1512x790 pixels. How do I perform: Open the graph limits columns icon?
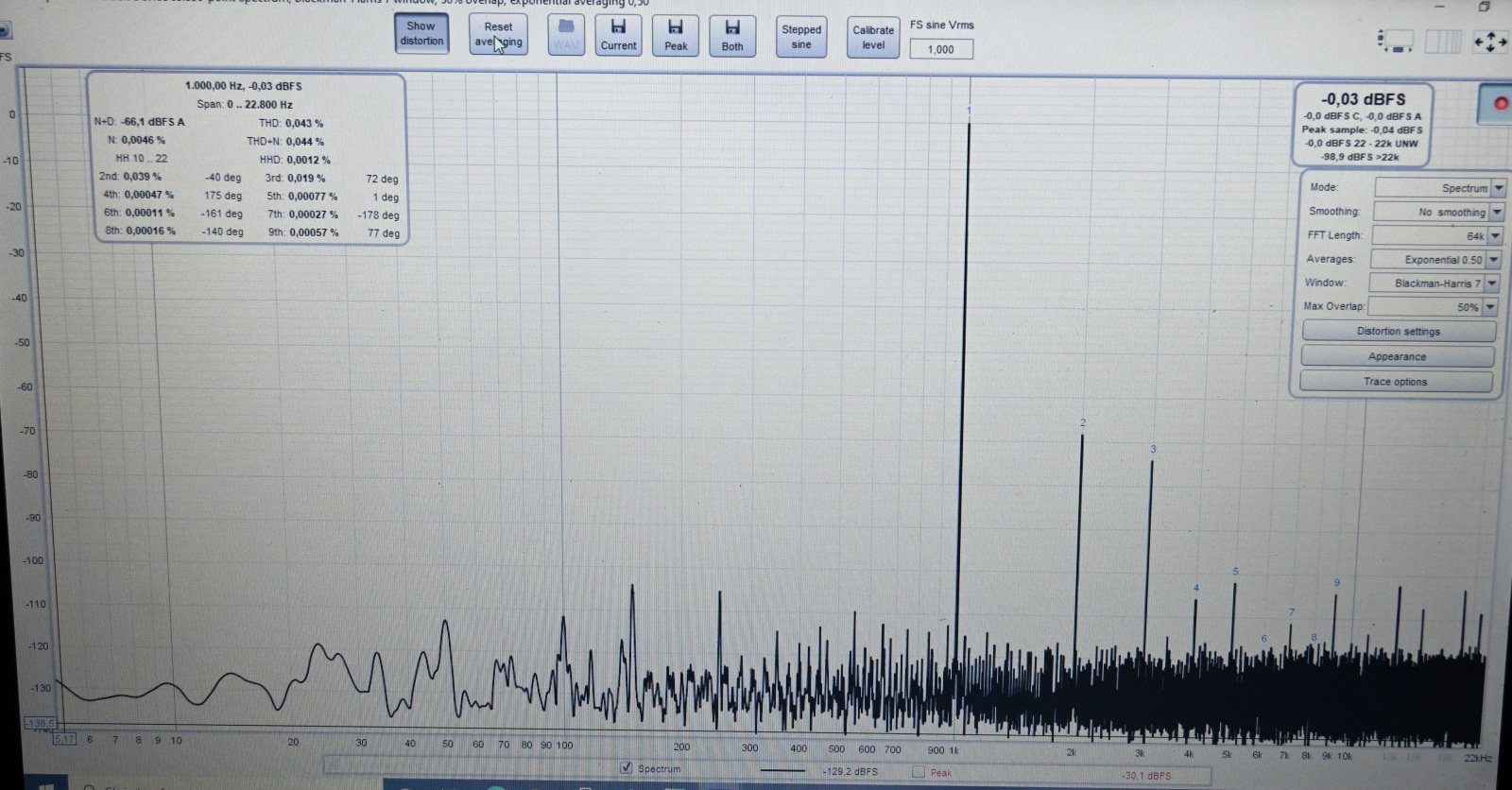point(1442,42)
